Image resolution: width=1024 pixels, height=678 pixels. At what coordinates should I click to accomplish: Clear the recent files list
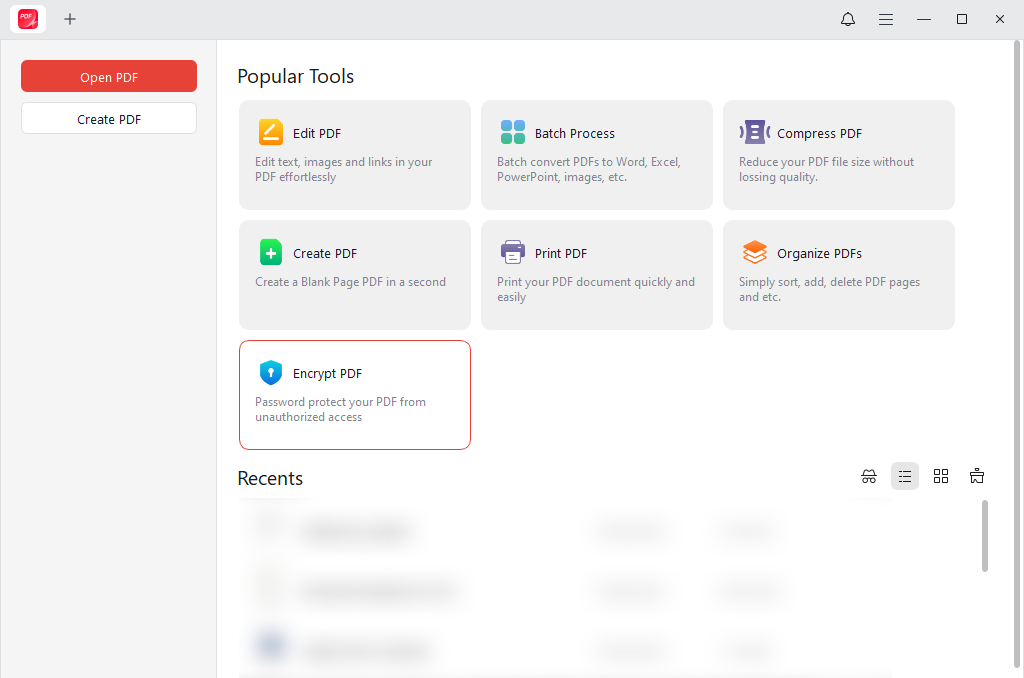tap(977, 476)
